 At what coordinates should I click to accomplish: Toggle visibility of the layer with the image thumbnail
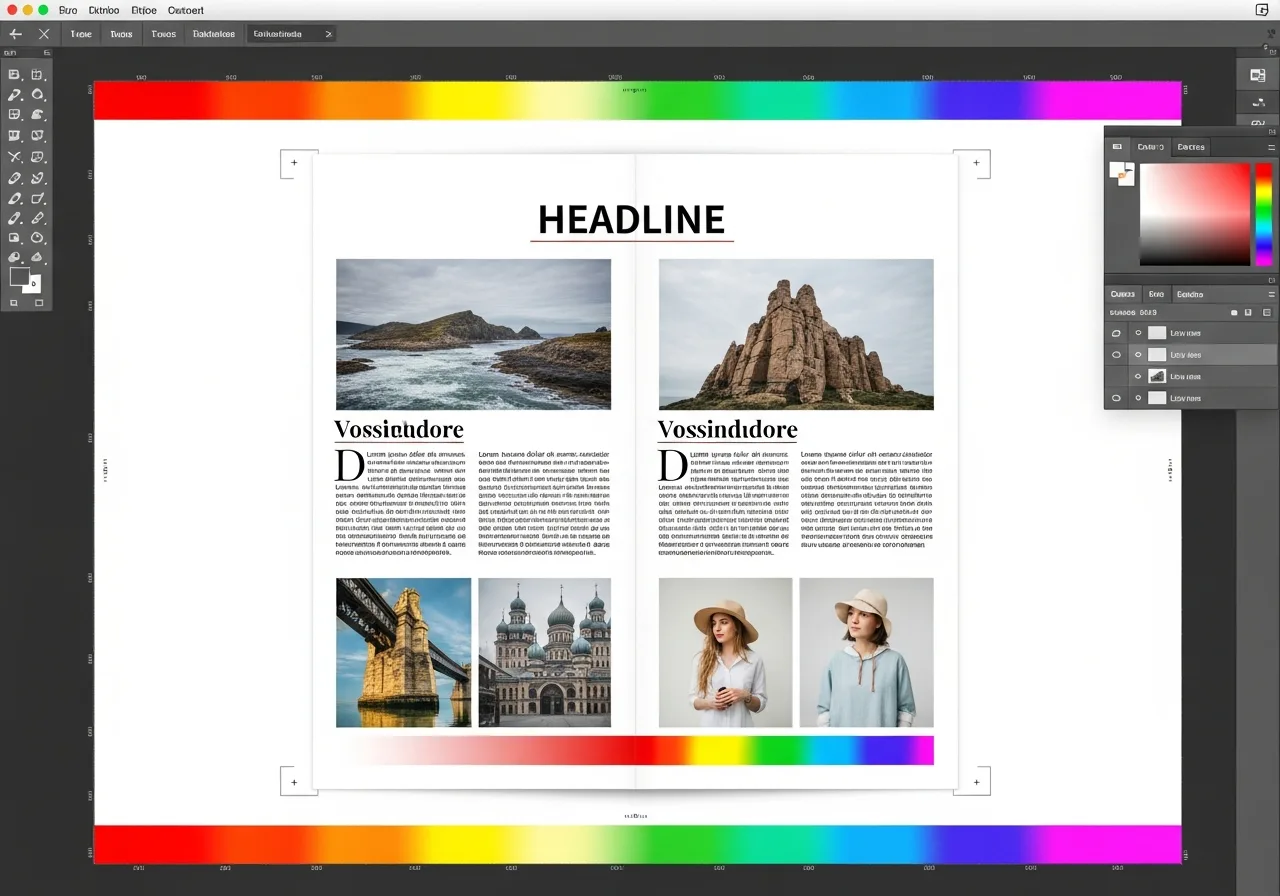[1138, 377]
